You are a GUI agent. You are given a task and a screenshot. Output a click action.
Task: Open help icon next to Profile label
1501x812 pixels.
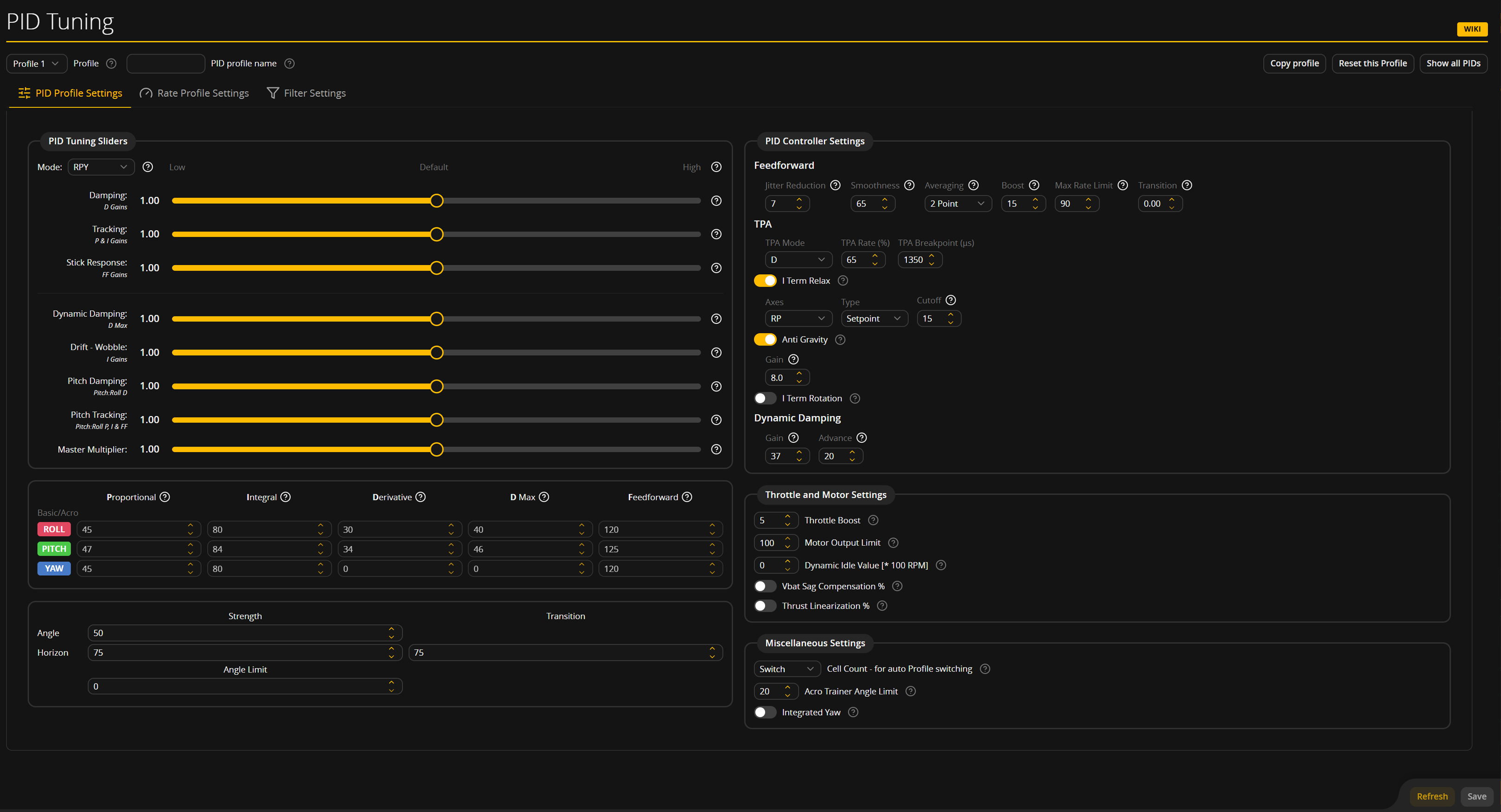point(111,63)
